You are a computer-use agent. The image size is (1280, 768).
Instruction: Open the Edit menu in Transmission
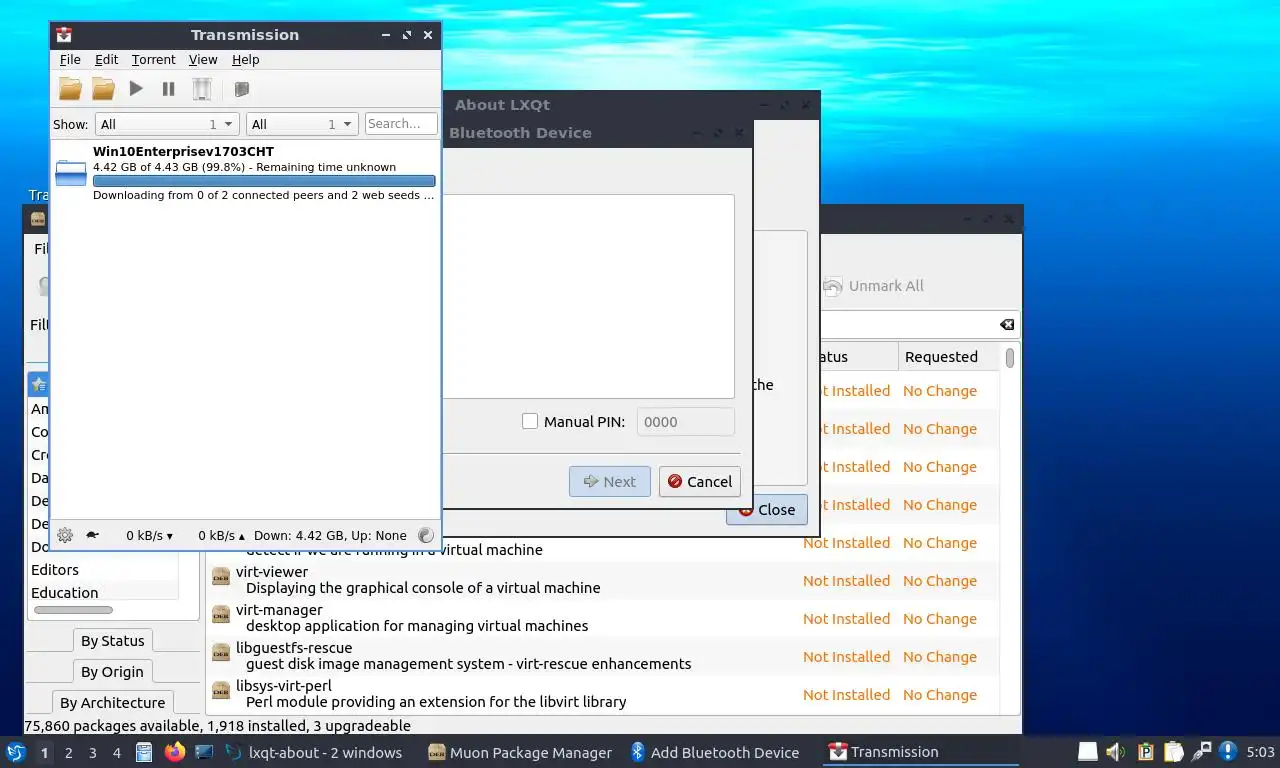pos(106,60)
